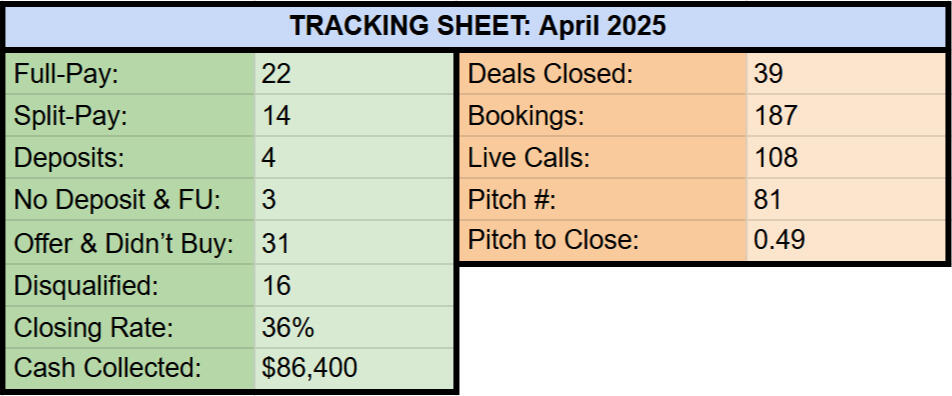Select the Cash Collected cell showing $86,400

tap(354, 369)
